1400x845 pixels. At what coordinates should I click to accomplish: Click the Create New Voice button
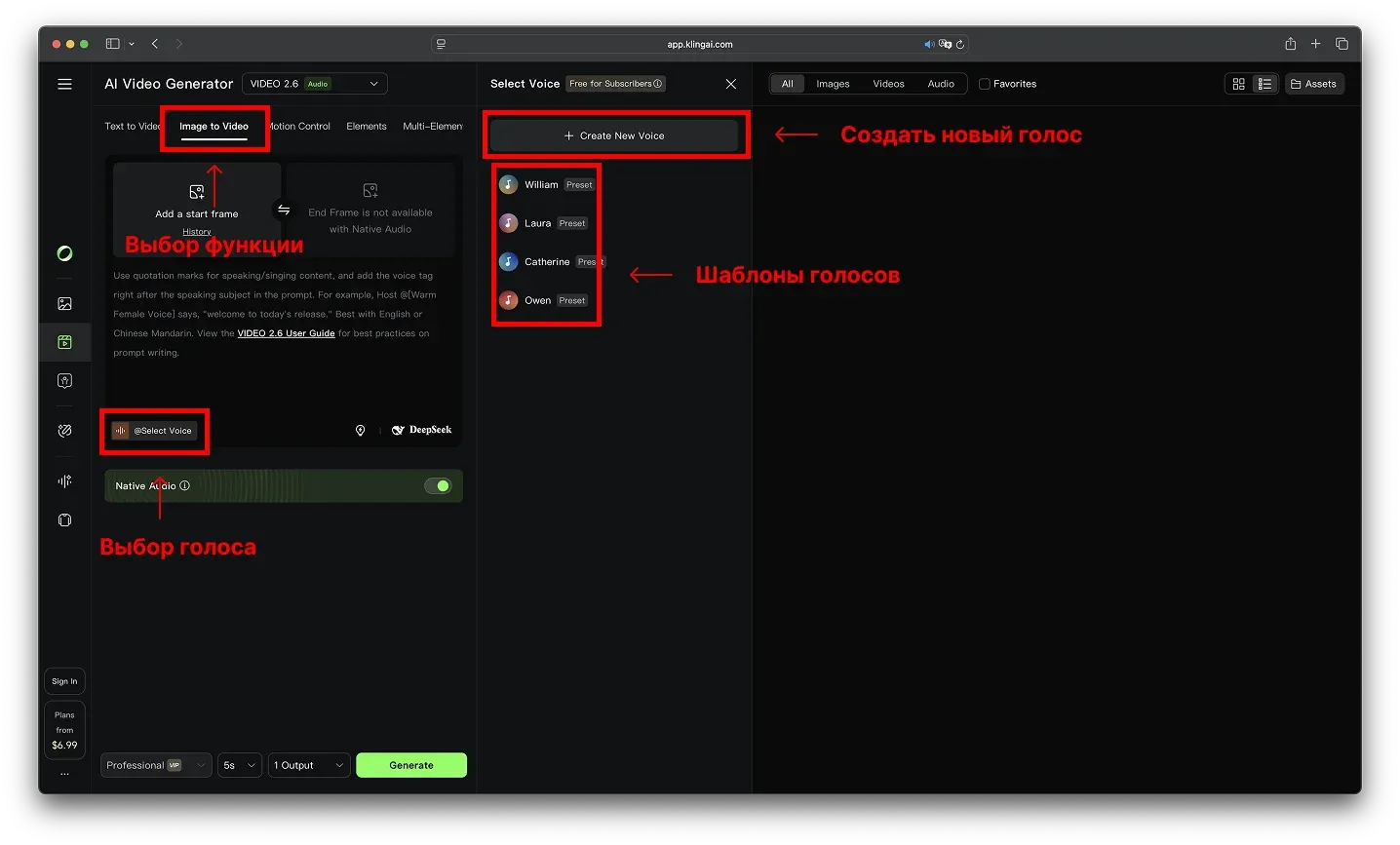click(x=615, y=134)
